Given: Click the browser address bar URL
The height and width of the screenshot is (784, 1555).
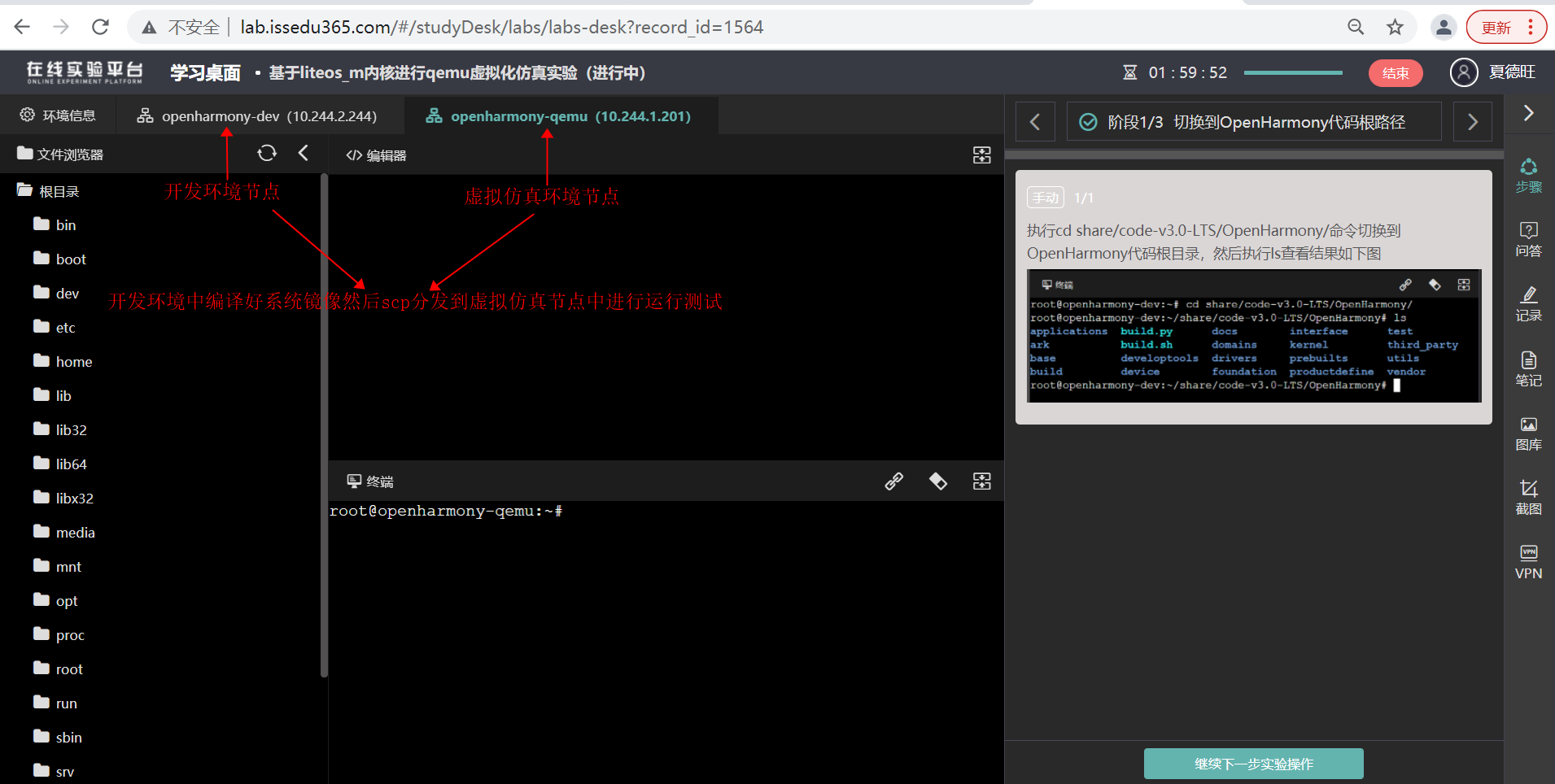Looking at the screenshot, I should pyautogui.click(x=501, y=27).
